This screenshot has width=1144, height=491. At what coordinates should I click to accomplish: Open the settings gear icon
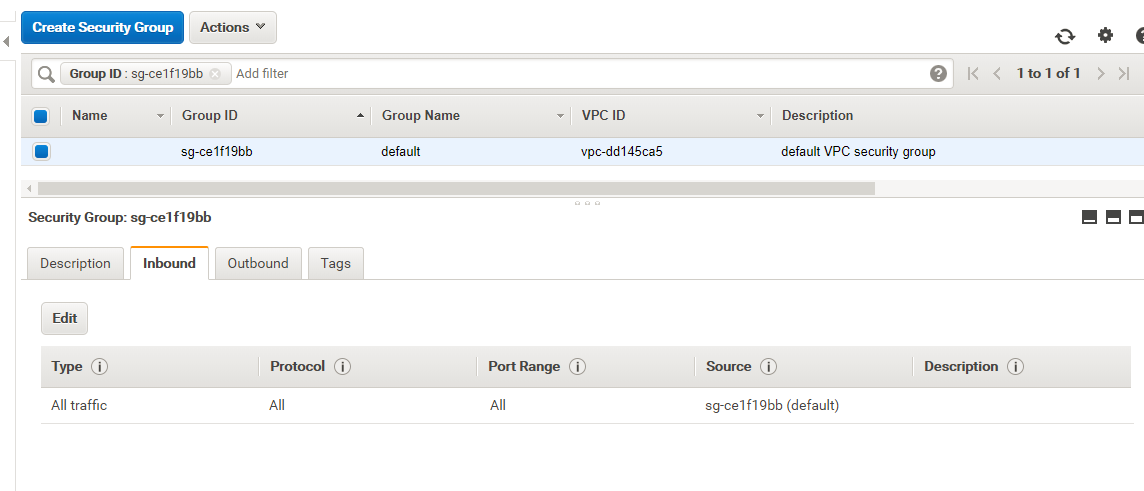pyautogui.click(x=1105, y=36)
